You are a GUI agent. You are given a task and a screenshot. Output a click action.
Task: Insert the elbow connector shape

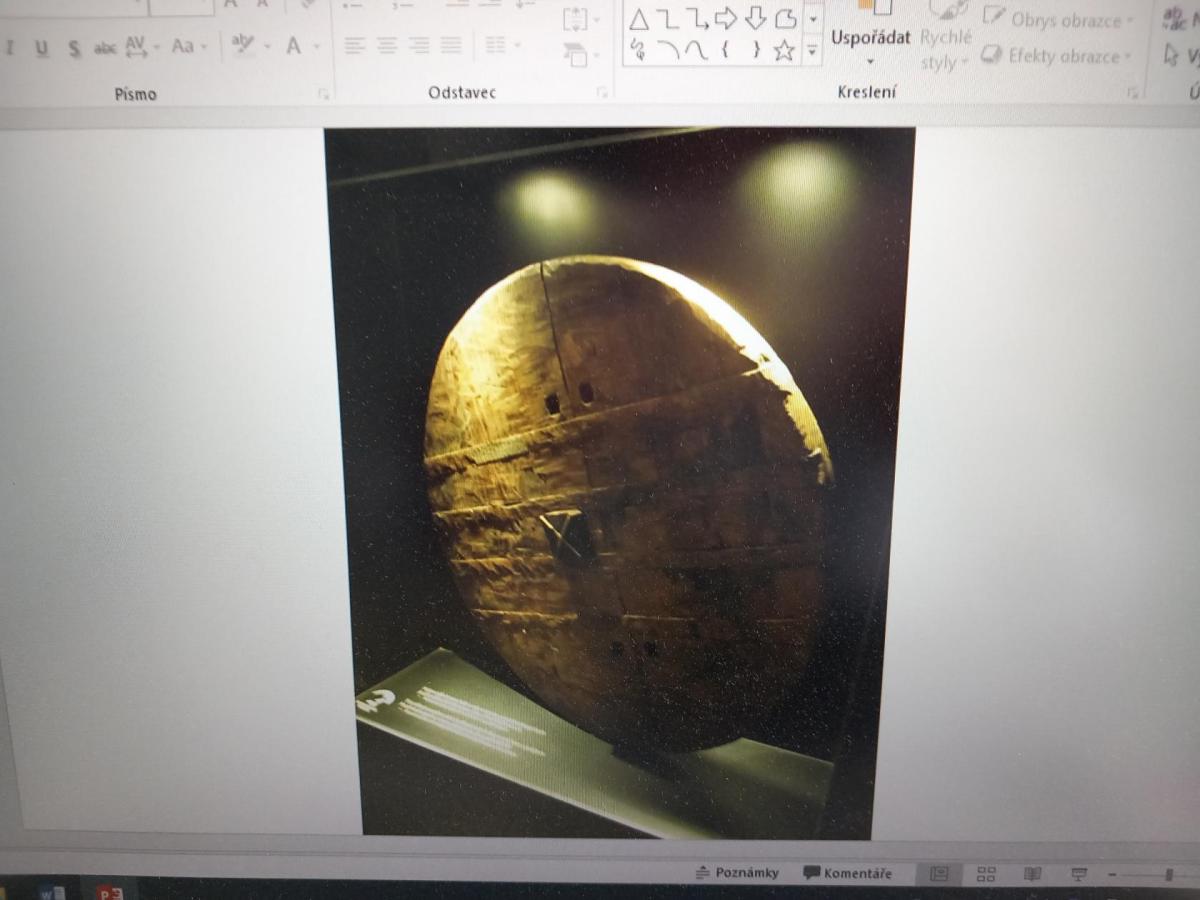pyautogui.click(x=668, y=19)
